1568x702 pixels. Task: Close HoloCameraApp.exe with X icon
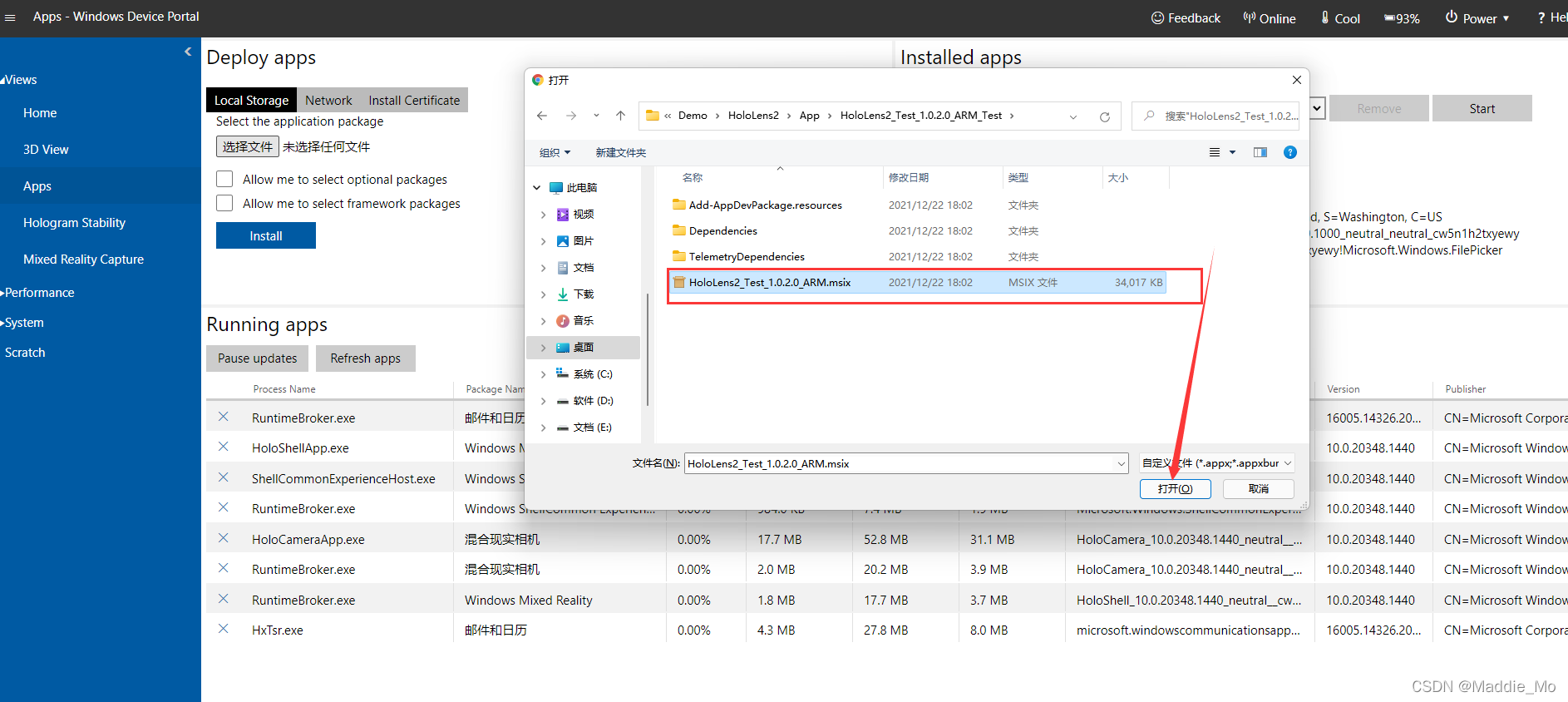224,538
